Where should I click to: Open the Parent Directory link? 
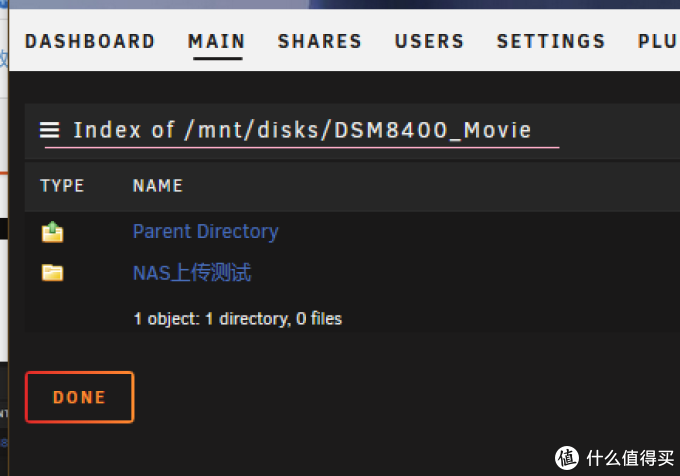click(x=206, y=231)
